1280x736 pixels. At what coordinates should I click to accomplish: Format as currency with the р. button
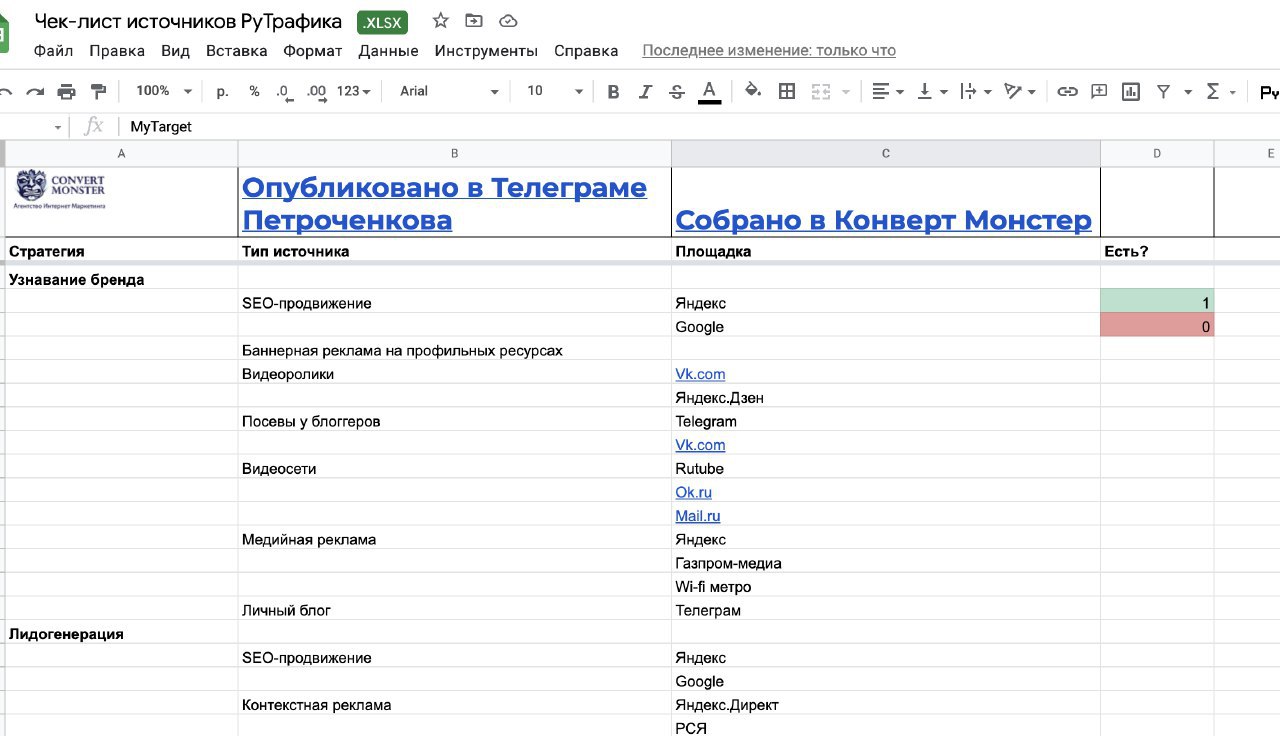[x=222, y=91]
